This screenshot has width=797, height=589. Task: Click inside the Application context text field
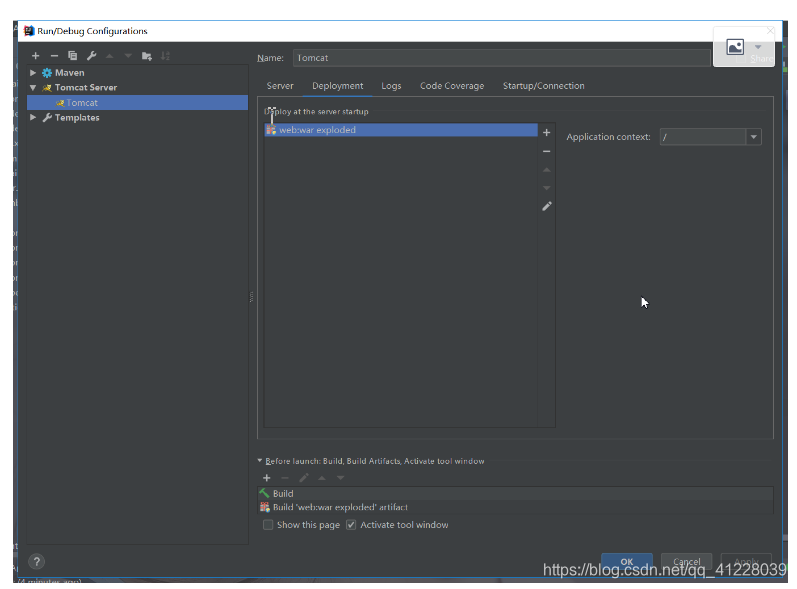click(x=703, y=137)
